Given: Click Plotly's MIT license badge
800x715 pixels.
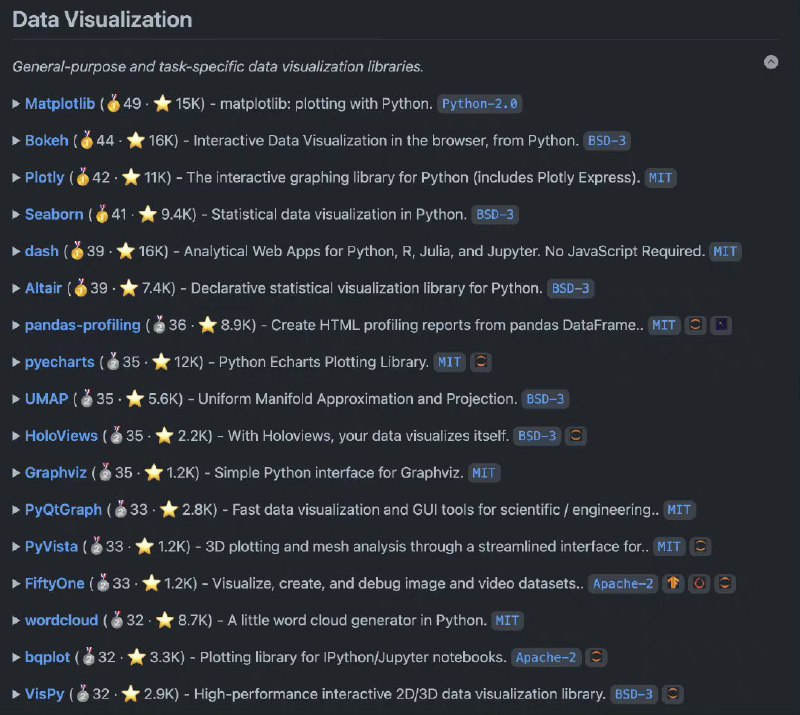Looking at the screenshot, I should point(660,178).
